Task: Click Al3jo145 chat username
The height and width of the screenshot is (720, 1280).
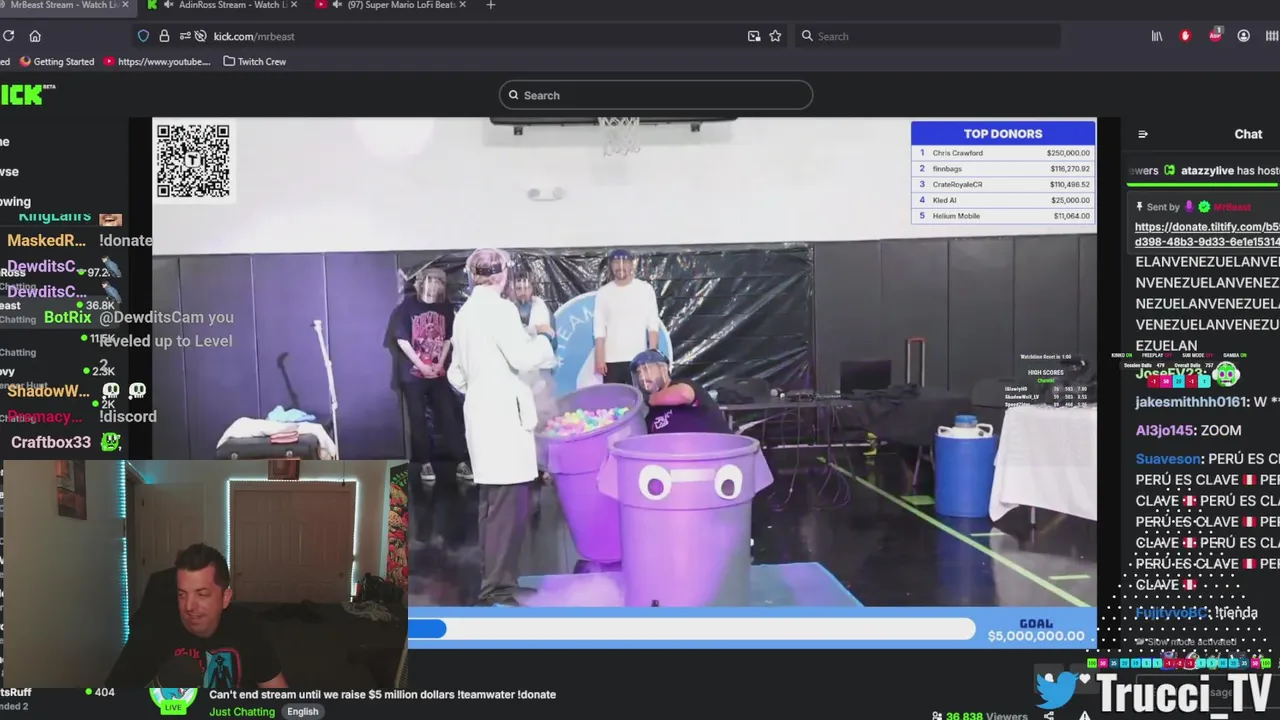Action: (x=1164, y=430)
